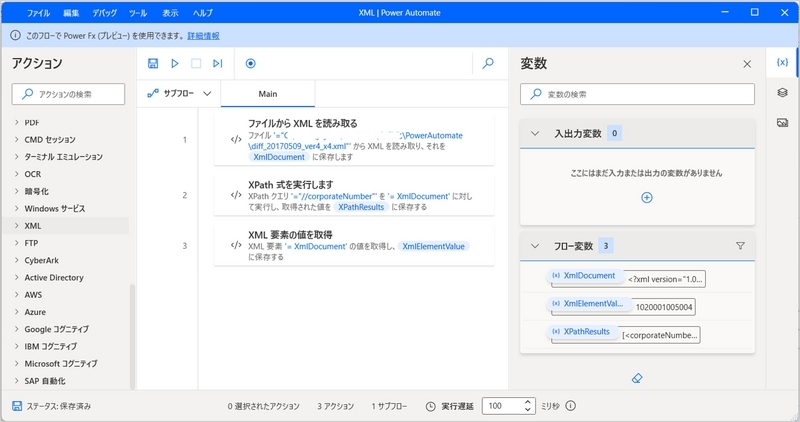Click XmlDocument variable in step 1
This screenshot has width=800, height=422.
pyautogui.click(x=279, y=157)
